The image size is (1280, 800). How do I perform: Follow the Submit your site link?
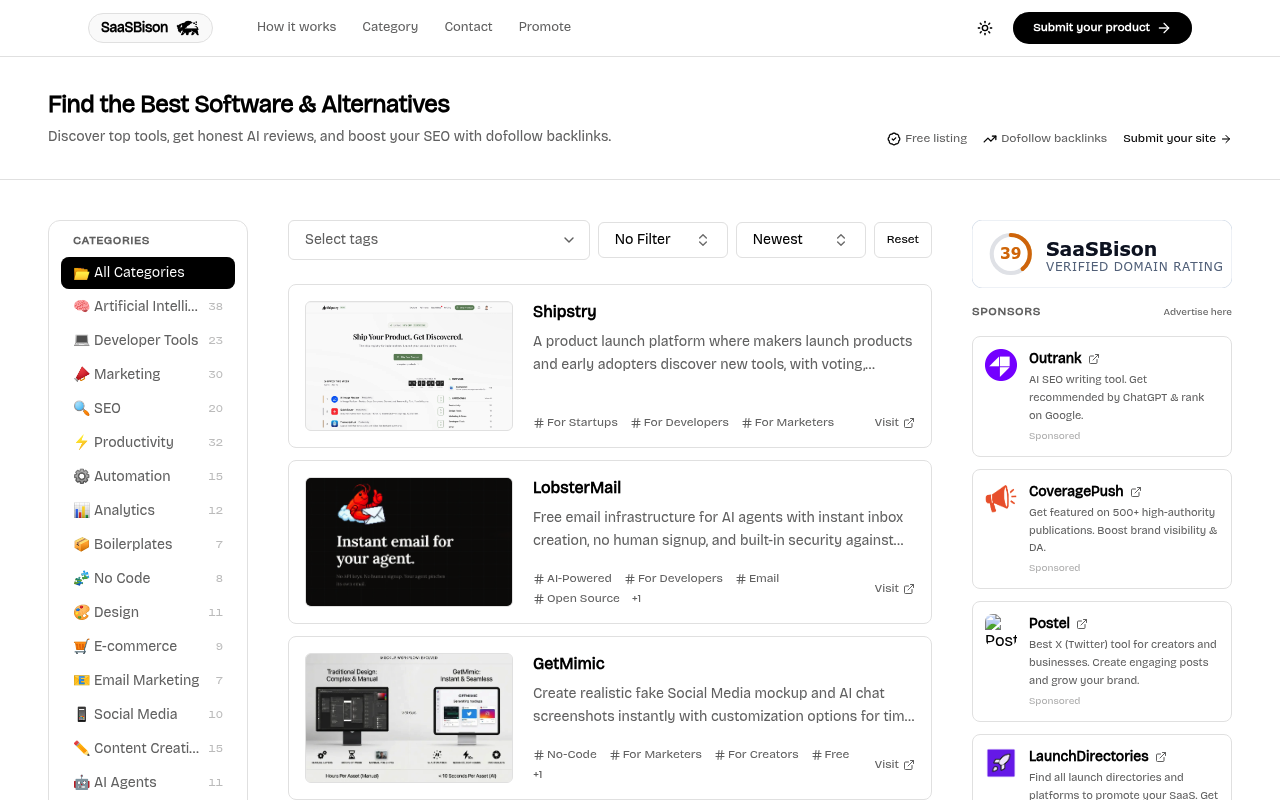click(x=1177, y=139)
